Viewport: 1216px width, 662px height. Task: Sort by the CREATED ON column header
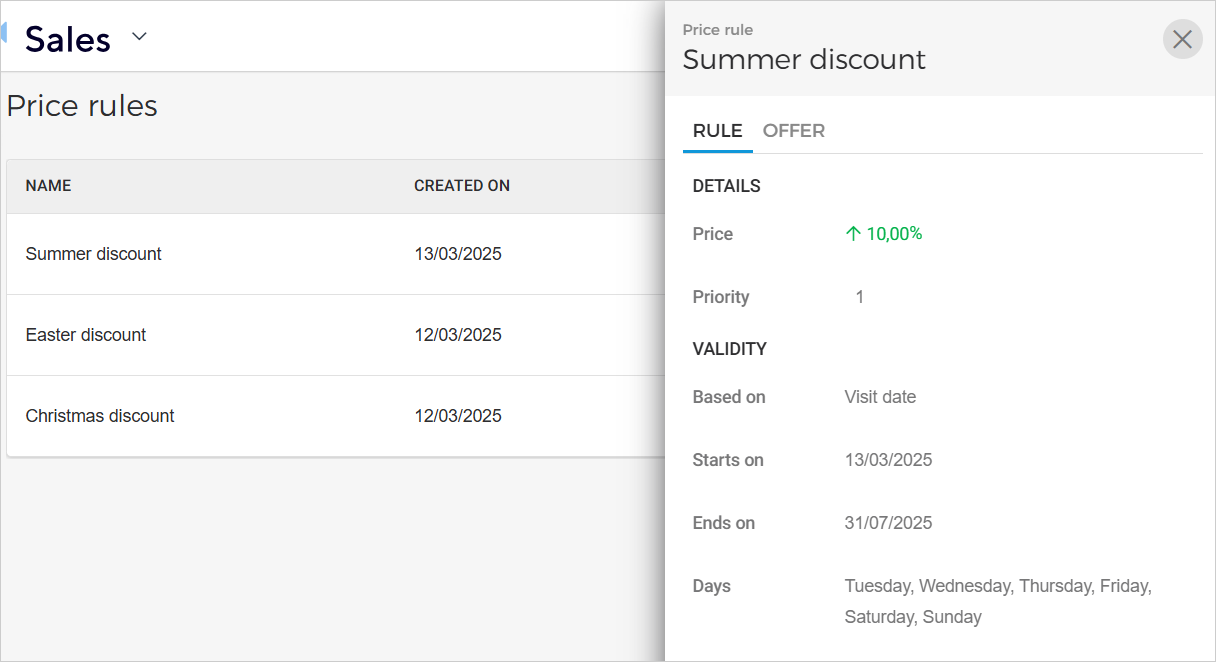point(462,186)
